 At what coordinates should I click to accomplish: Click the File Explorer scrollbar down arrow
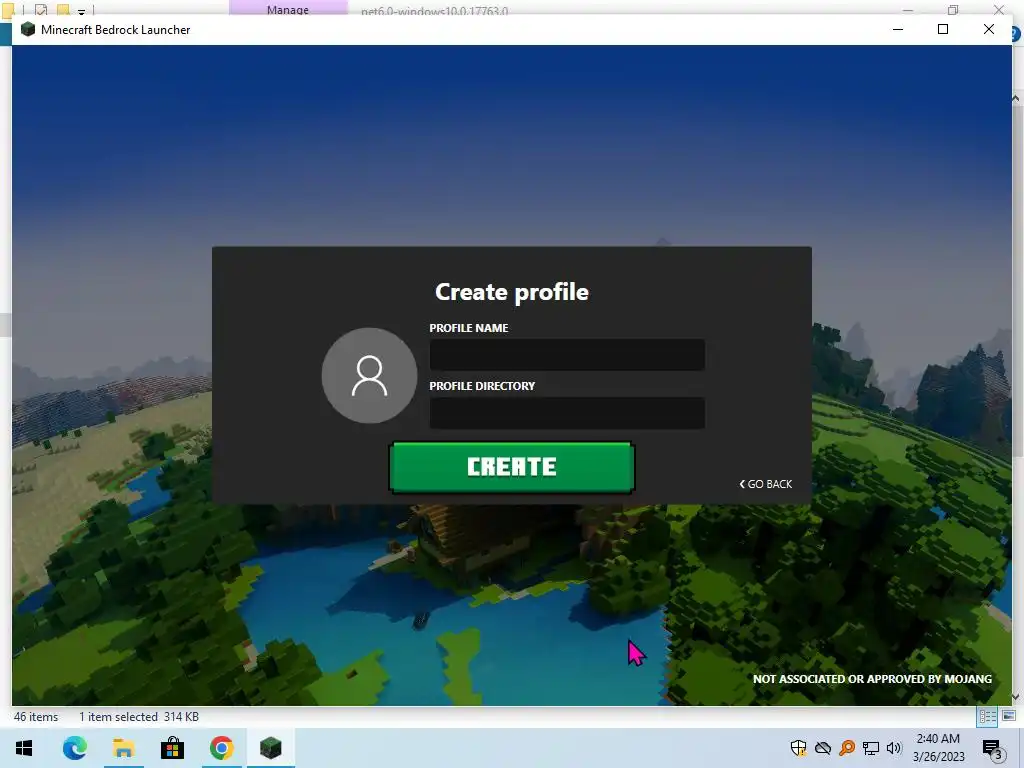point(1016,697)
